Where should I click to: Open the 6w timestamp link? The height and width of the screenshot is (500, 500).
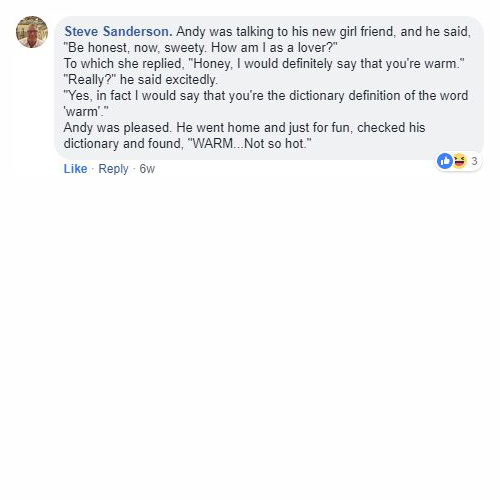pos(147,169)
